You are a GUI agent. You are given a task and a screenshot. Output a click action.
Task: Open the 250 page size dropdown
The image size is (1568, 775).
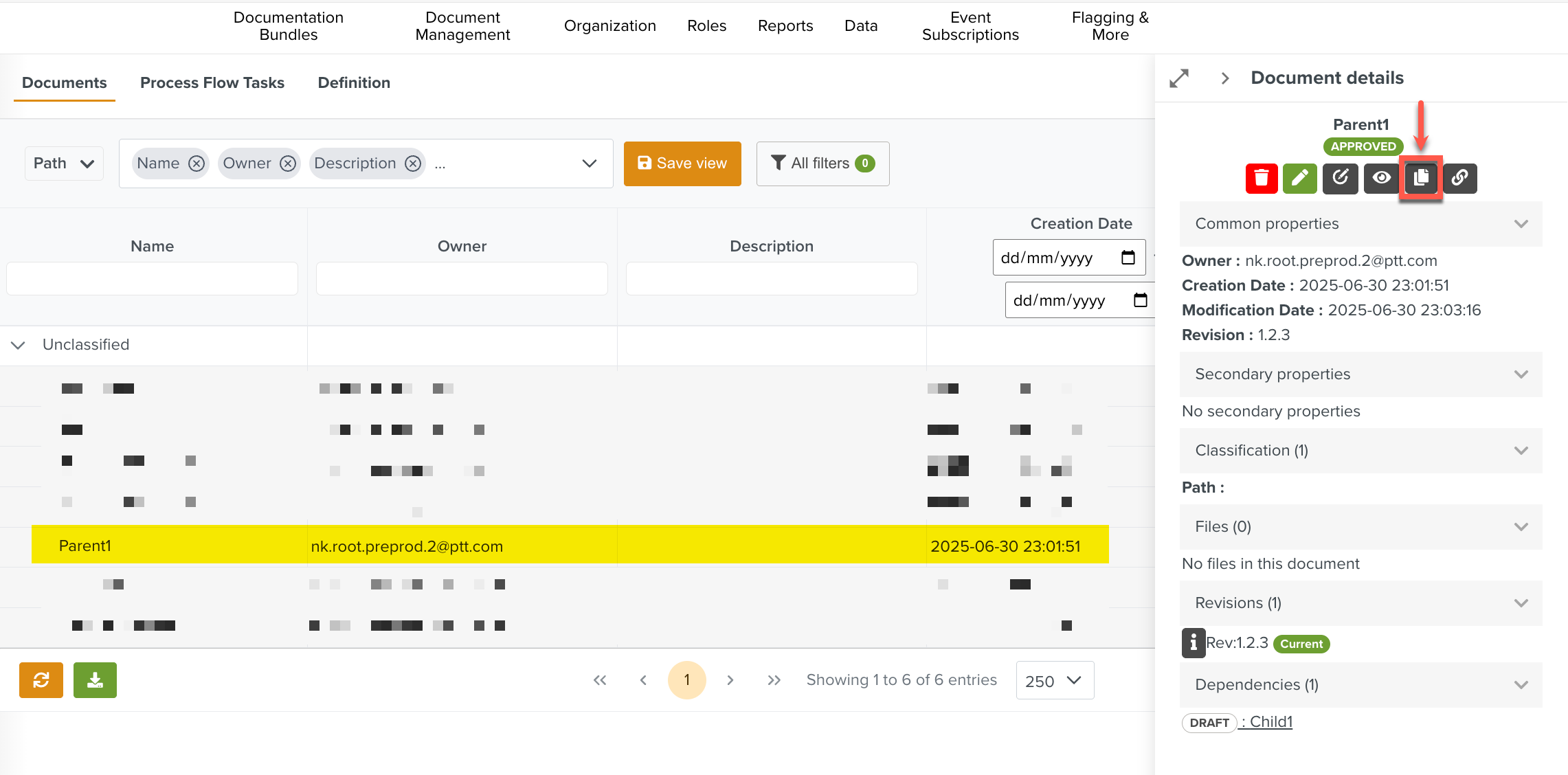coord(1055,680)
